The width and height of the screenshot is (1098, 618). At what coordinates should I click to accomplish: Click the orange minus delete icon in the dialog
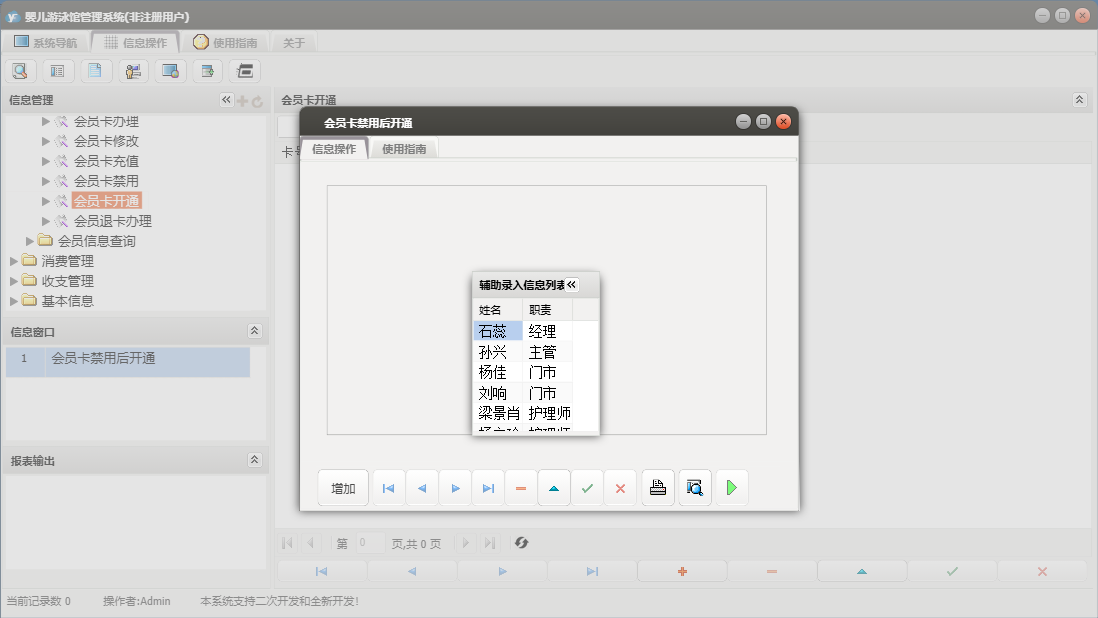click(521, 488)
